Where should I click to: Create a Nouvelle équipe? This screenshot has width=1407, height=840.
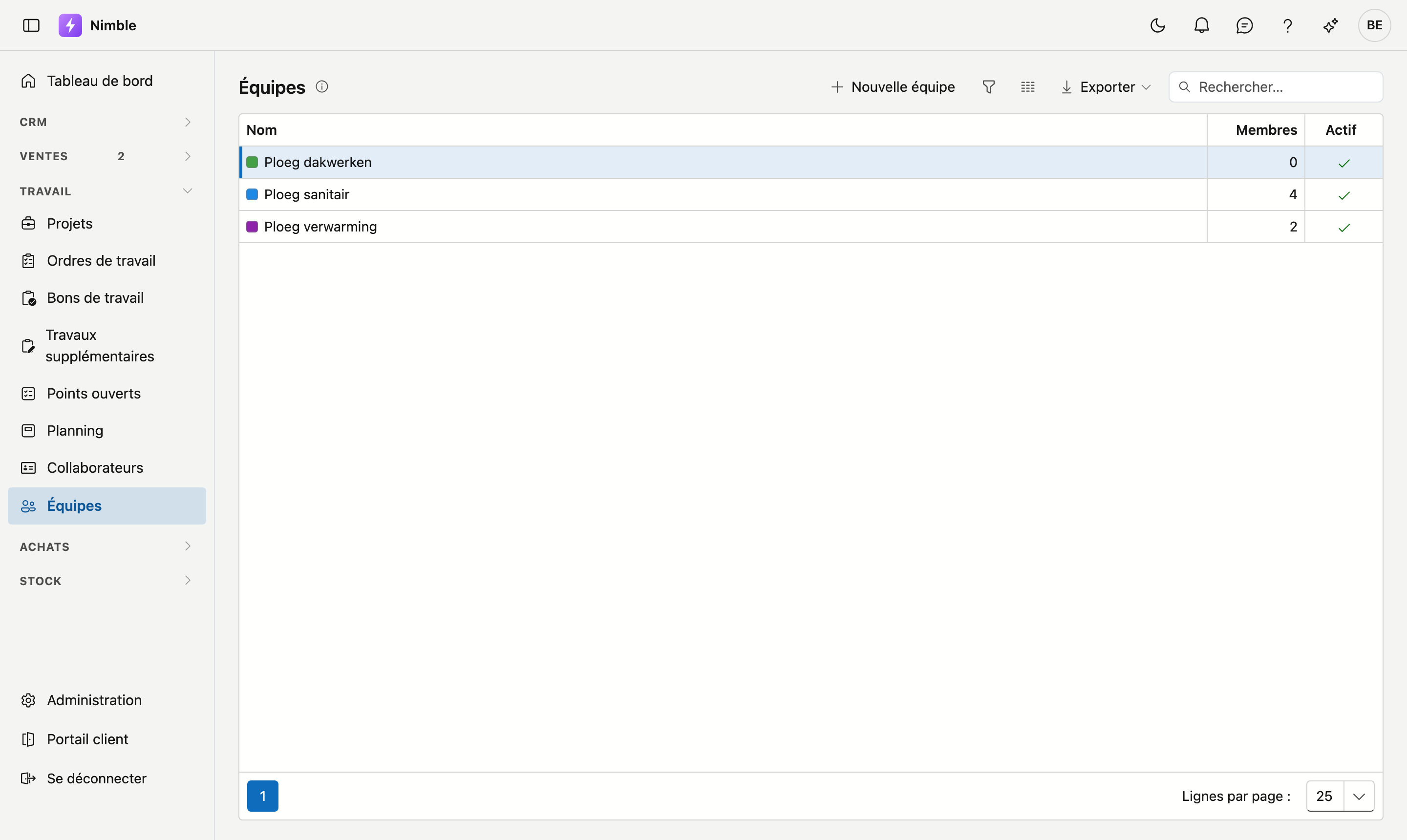tap(893, 86)
